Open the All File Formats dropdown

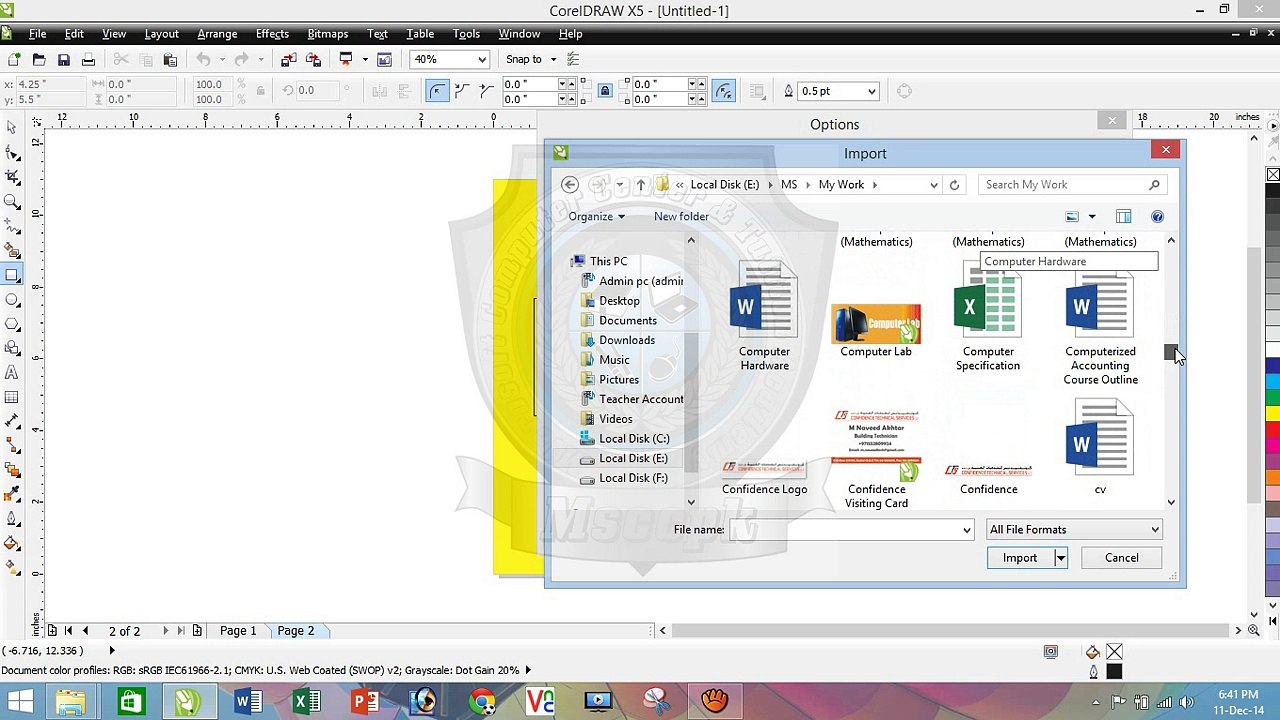point(1074,530)
